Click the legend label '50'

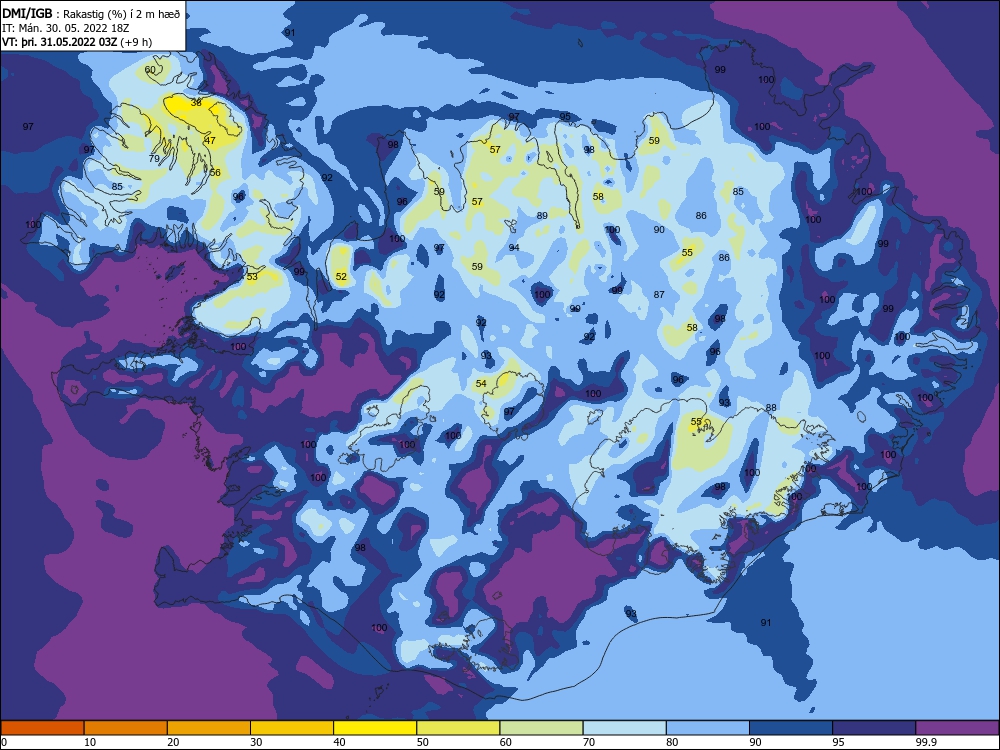[x=422, y=742]
